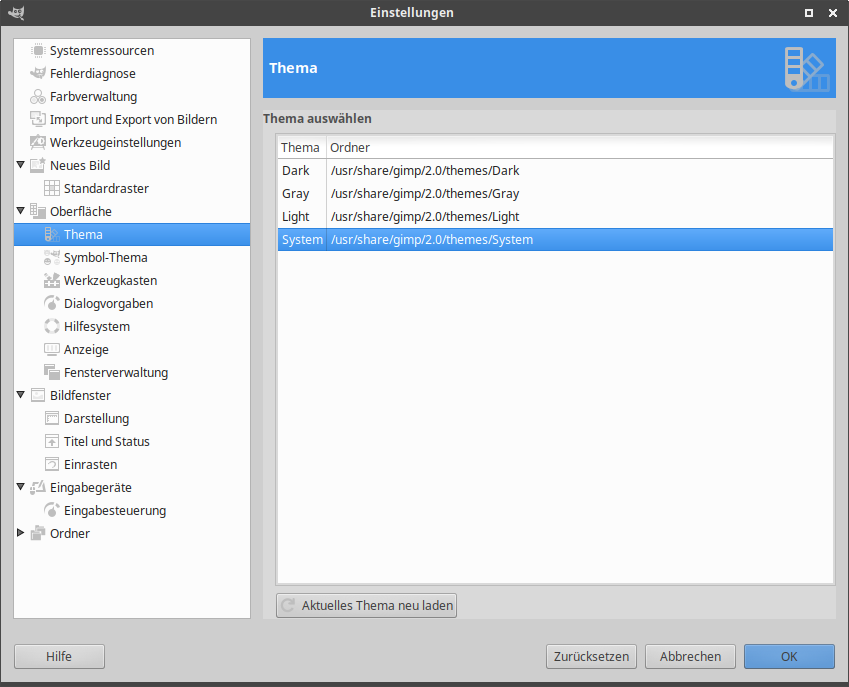Click the Fehlerdiagnose Wilber icon
The image size is (849, 687).
click(x=38, y=73)
